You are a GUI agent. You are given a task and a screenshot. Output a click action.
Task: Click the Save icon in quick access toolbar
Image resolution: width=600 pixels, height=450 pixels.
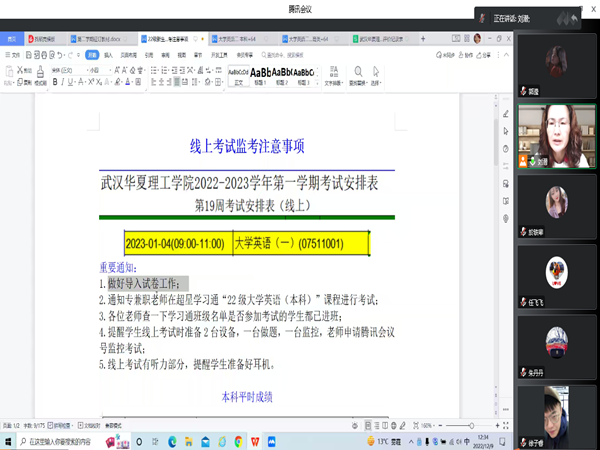[x=29, y=55]
